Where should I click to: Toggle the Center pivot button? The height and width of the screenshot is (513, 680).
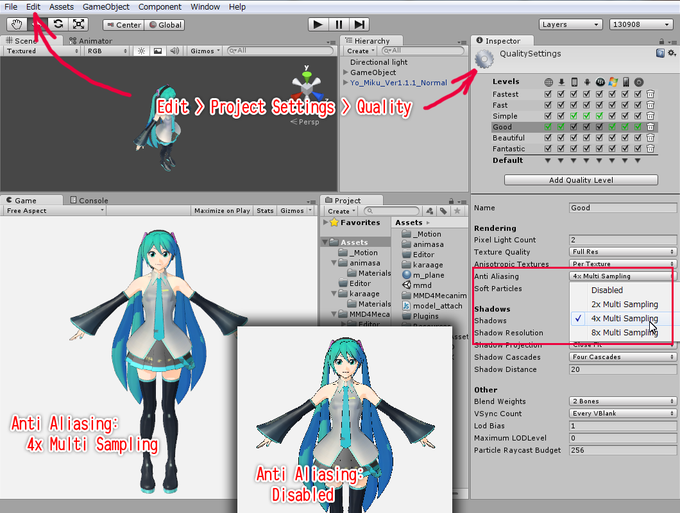pyautogui.click(x=124, y=25)
